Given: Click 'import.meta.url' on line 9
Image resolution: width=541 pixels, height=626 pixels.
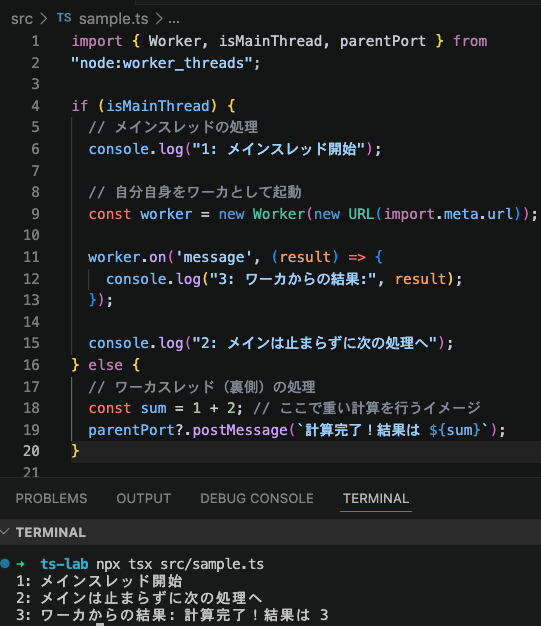Looking at the screenshot, I should (448, 214).
